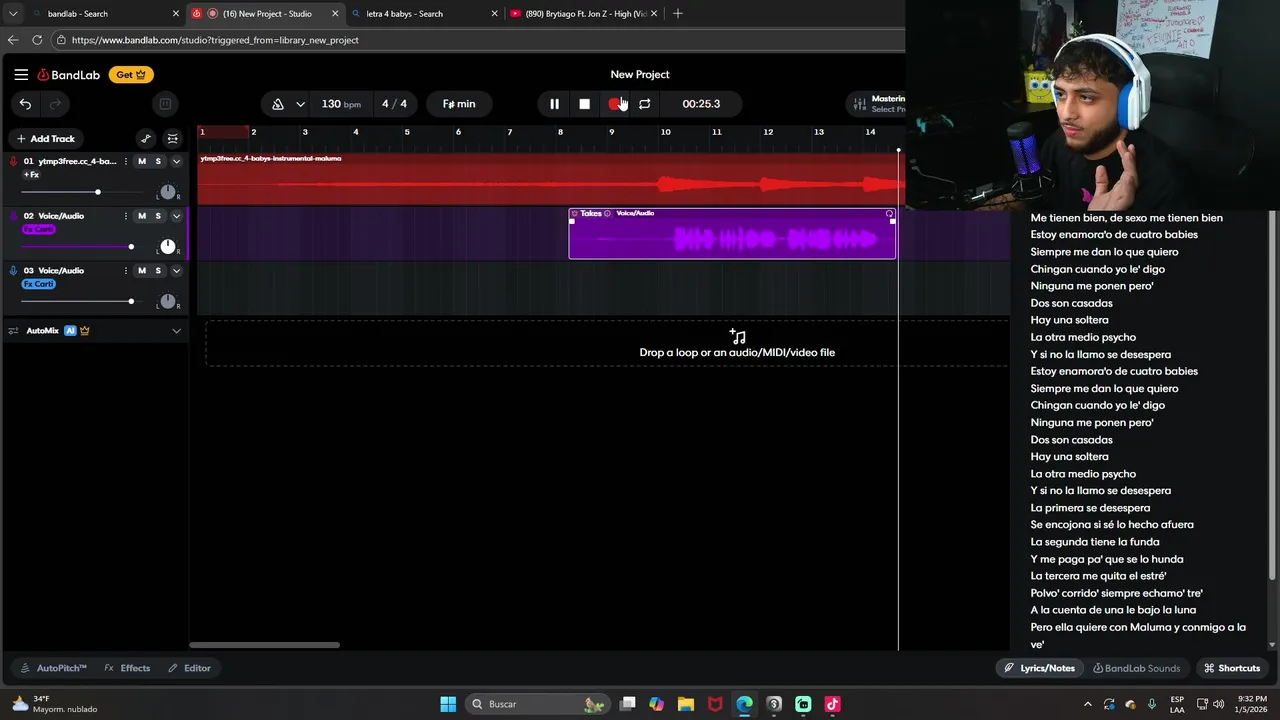Expand track 03 options chevron

coord(176,271)
